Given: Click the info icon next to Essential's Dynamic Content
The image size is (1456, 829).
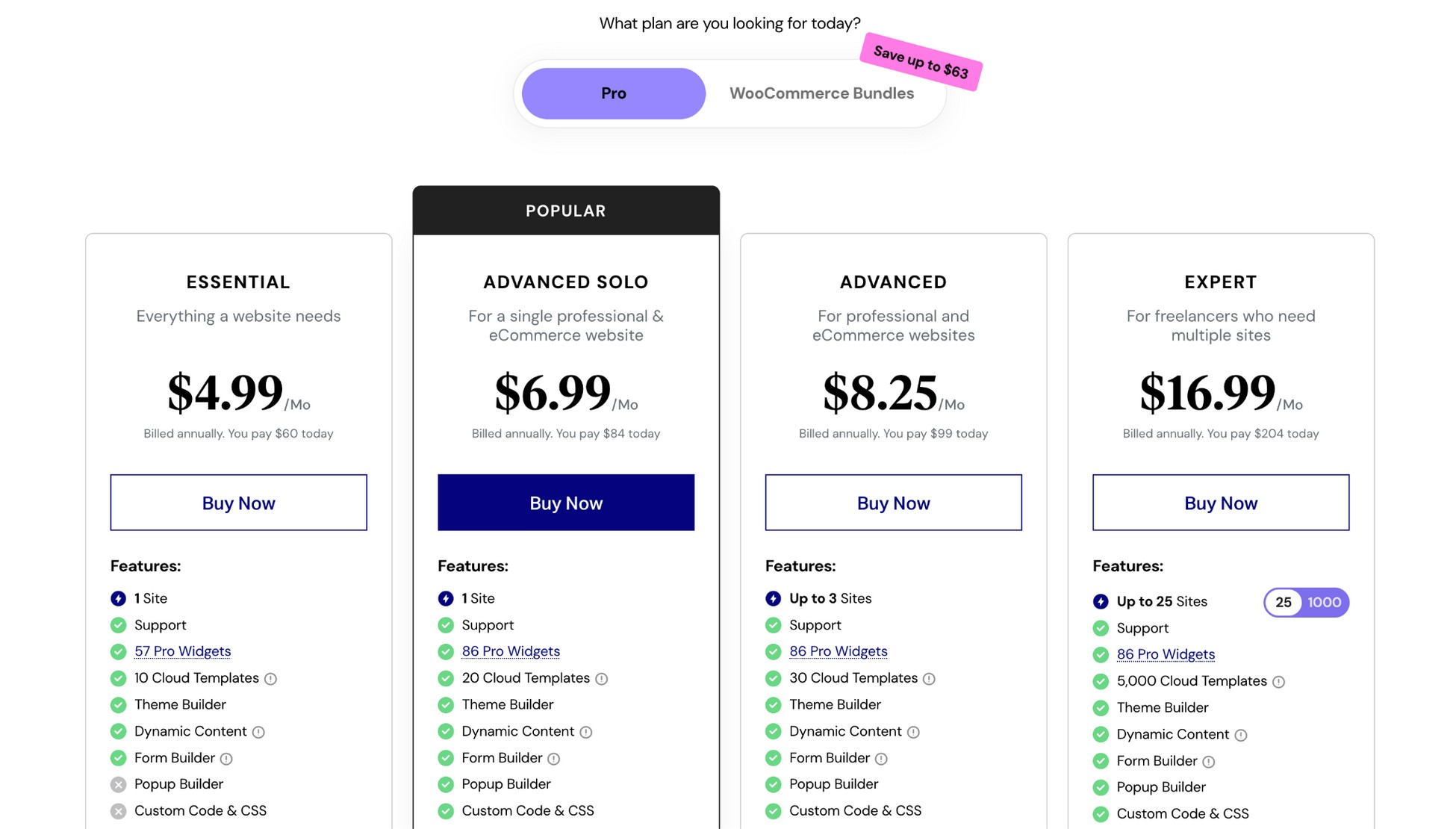Looking at the screenshot, I should pos(258,732).
